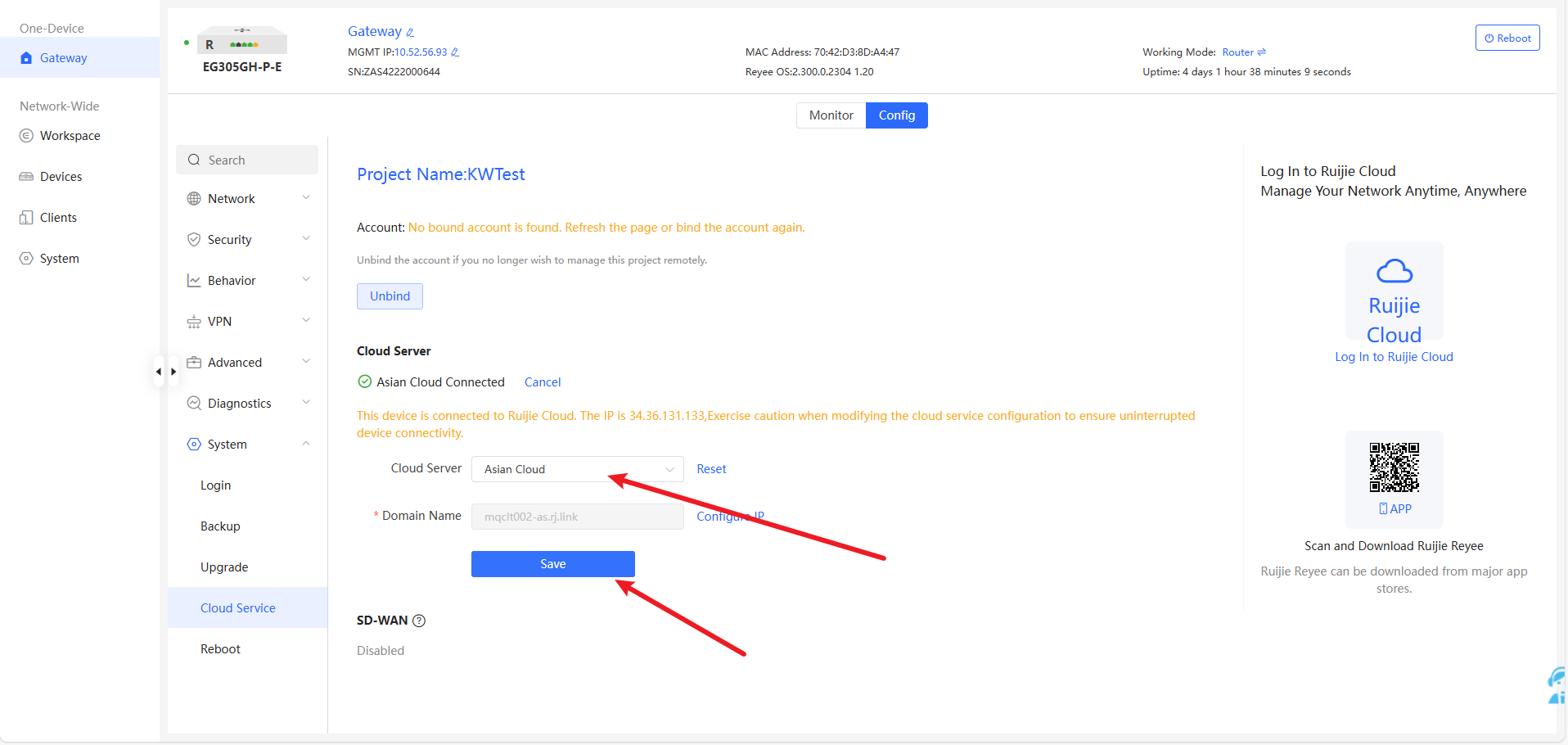Expand the Behavior menu chevron
1568x745 pixels.
pyautogui.click(x=306, y=279)
